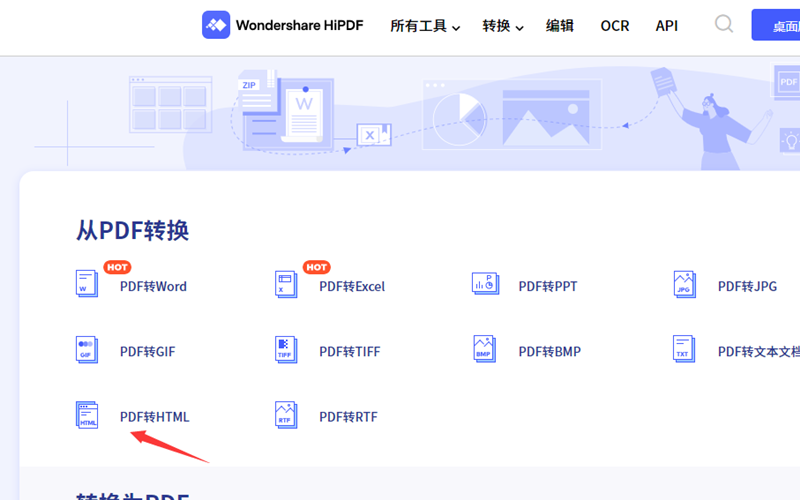Click the PDF to TXT file icon
Screen dimensions: 800x500
click(x=685, y=350)
